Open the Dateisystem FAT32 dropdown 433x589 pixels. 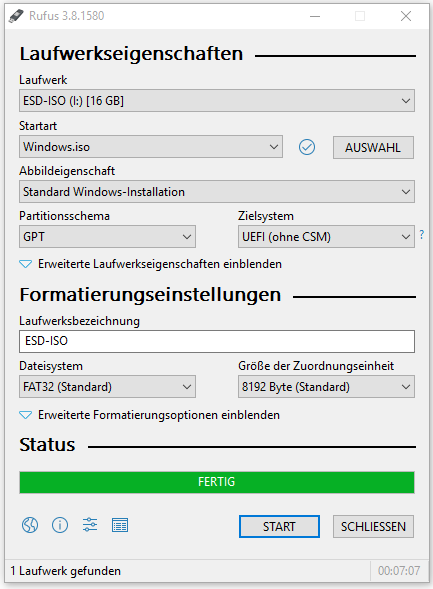pyautogui.click(x=107, y=387)
